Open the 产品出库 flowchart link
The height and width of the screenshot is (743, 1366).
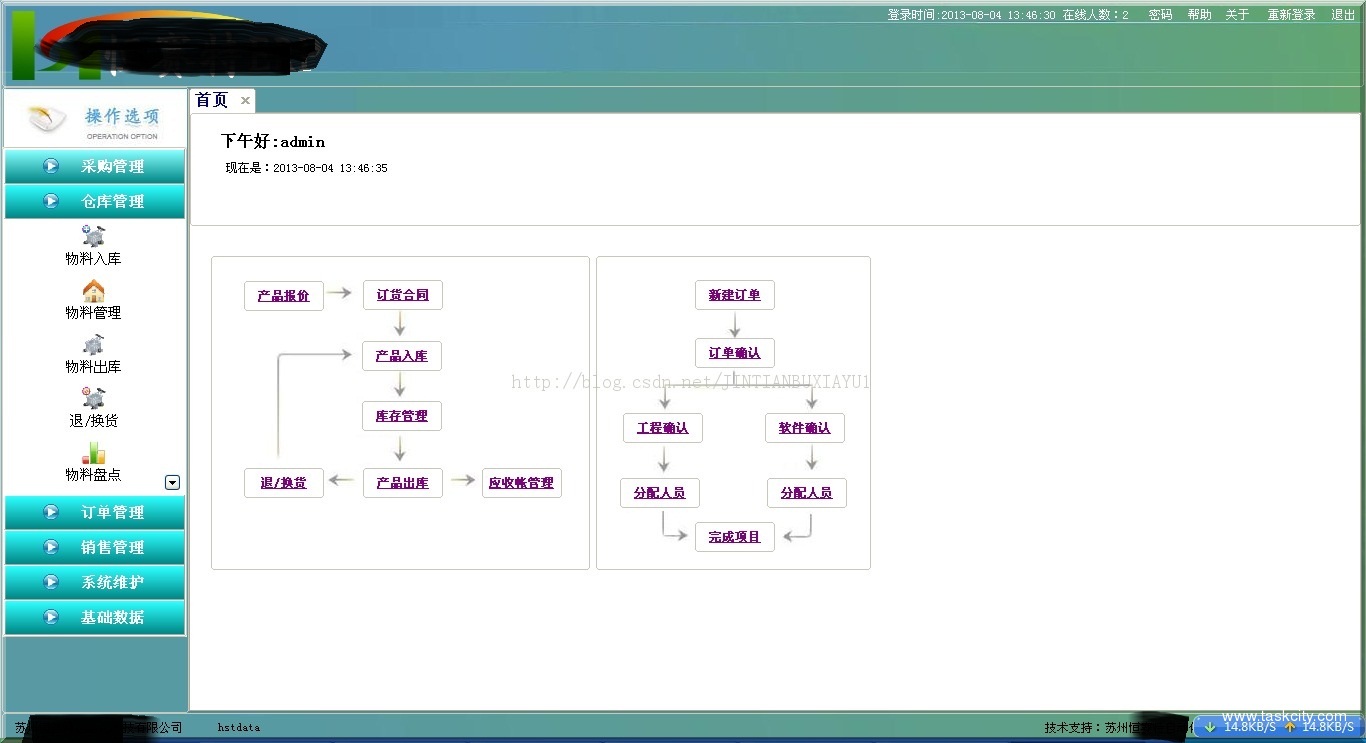(x=402, y=483)
